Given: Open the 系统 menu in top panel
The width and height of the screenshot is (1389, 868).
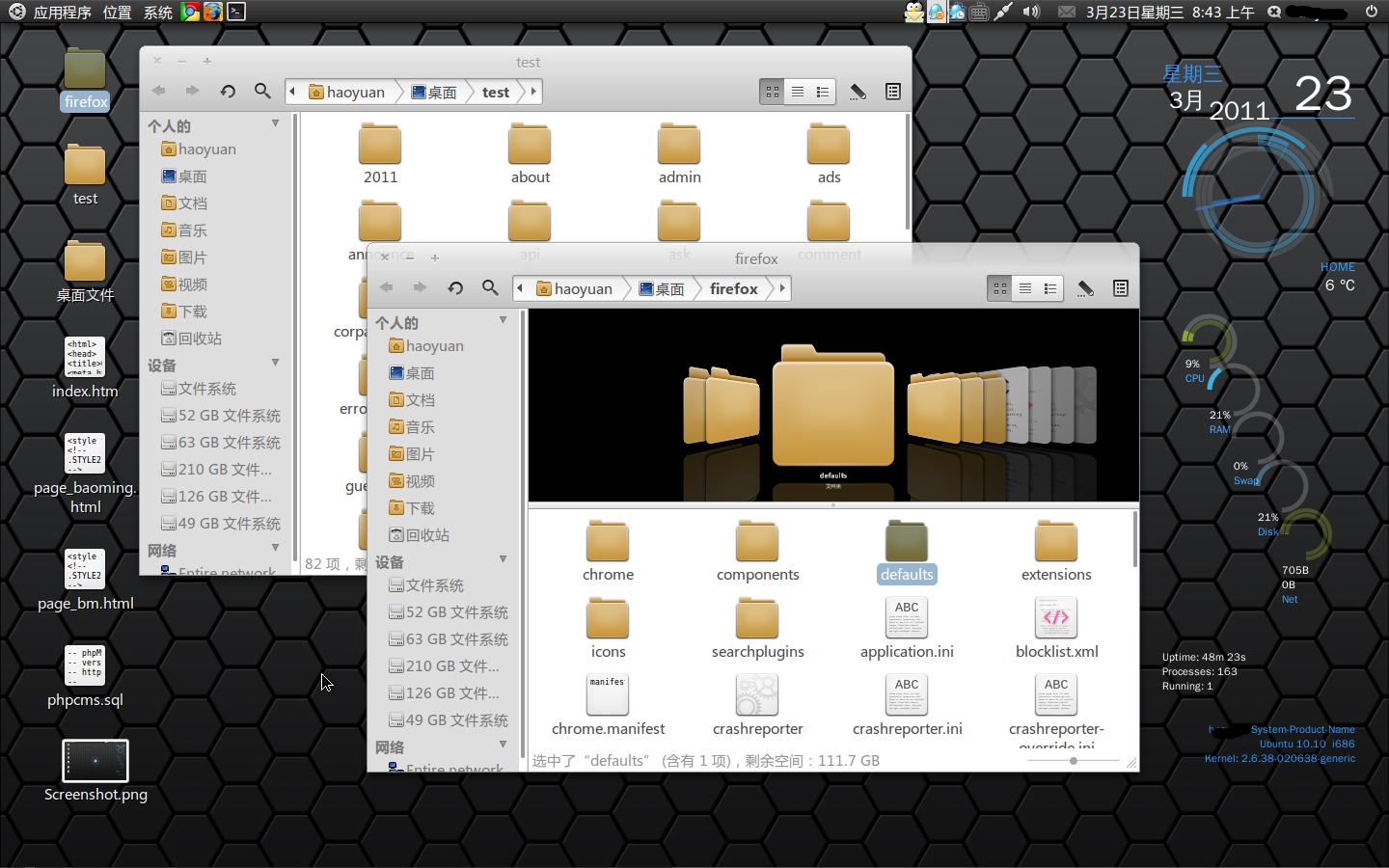Looking at the screenshot, I should click(158, 12).
